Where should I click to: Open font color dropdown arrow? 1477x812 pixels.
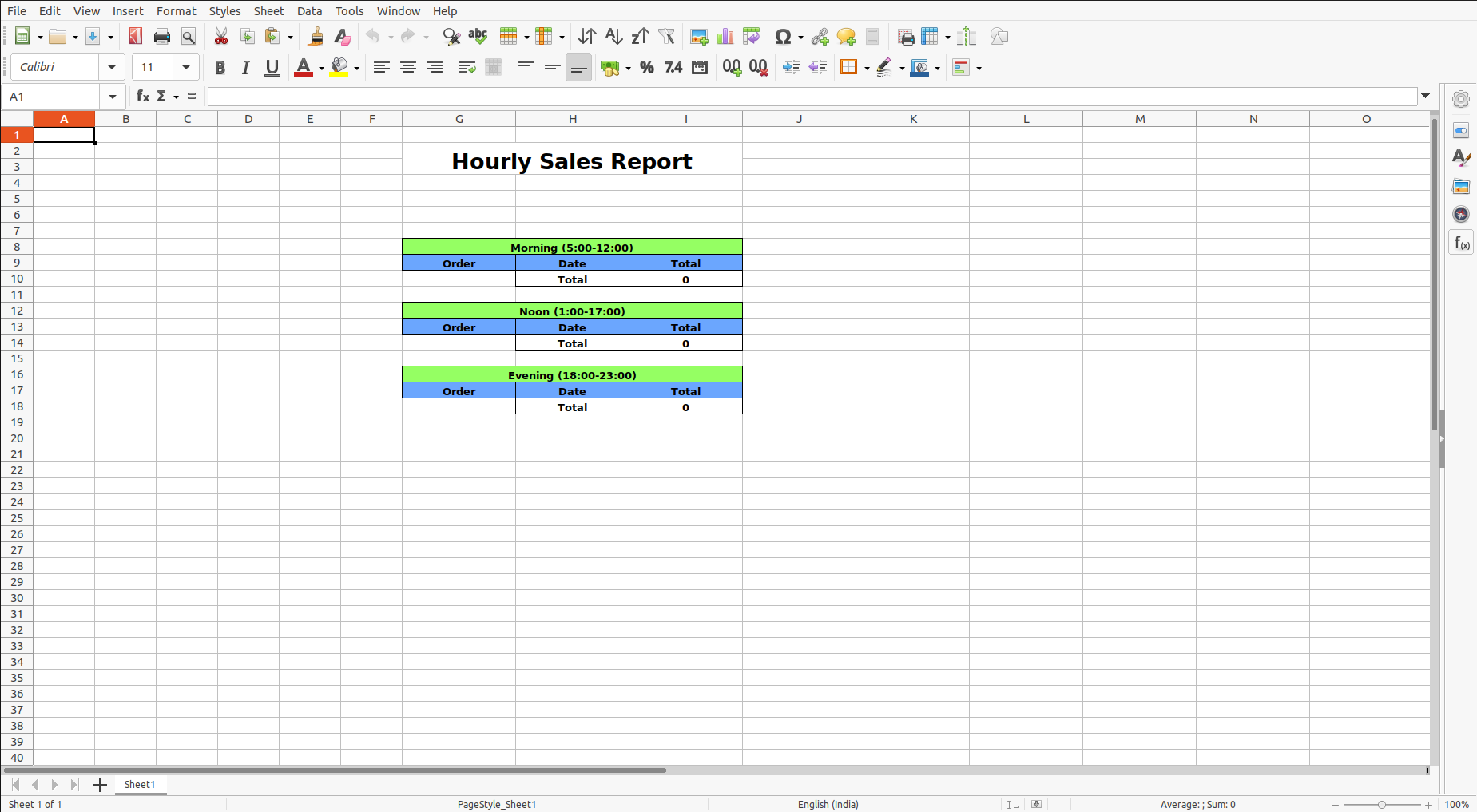tap(321, 68)
